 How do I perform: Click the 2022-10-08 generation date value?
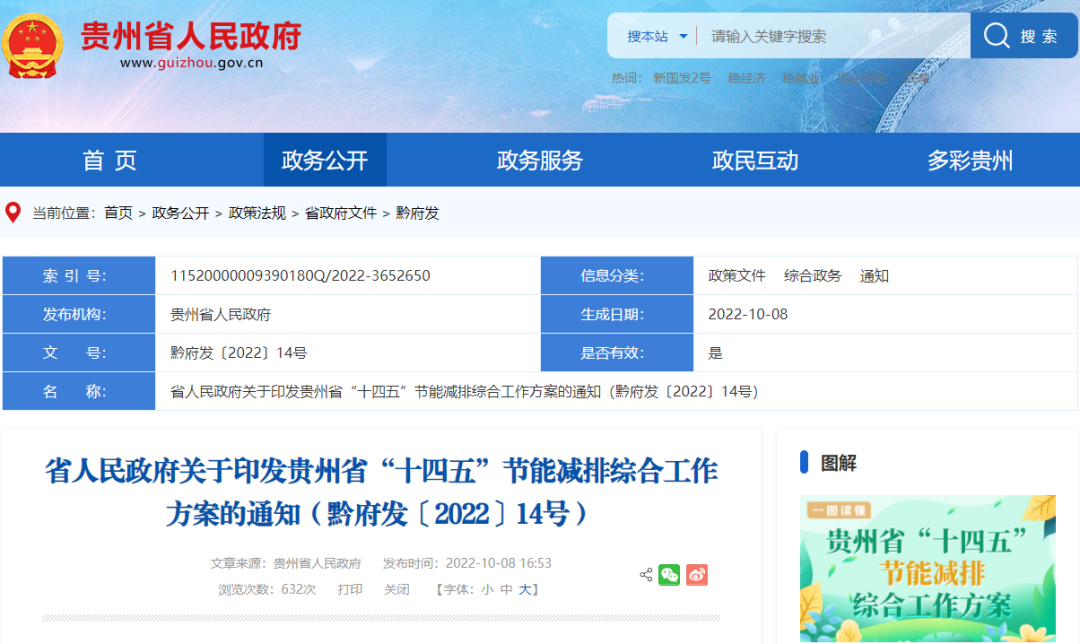tap(748, 314)
